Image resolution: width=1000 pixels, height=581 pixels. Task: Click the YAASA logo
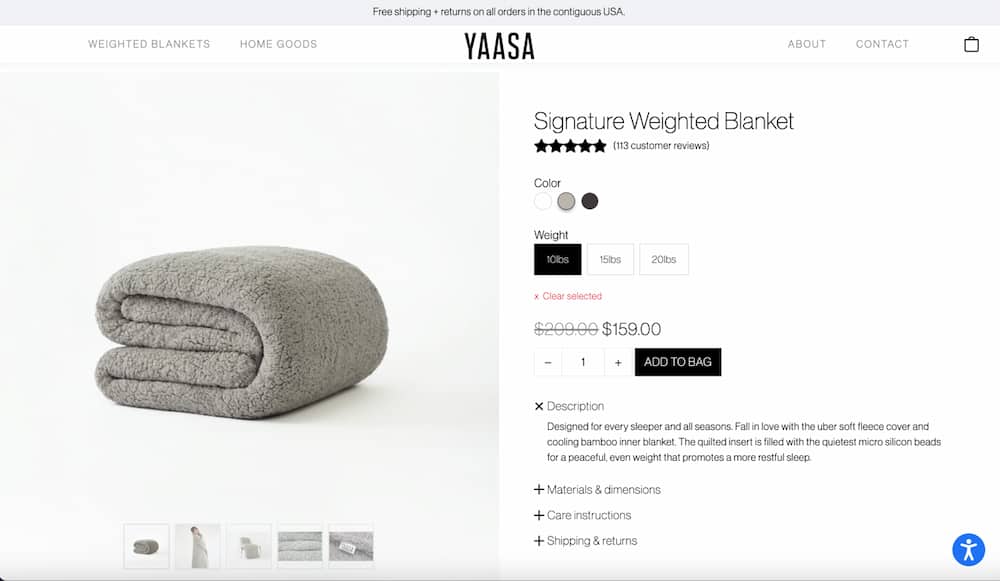(x=499, y=46)
